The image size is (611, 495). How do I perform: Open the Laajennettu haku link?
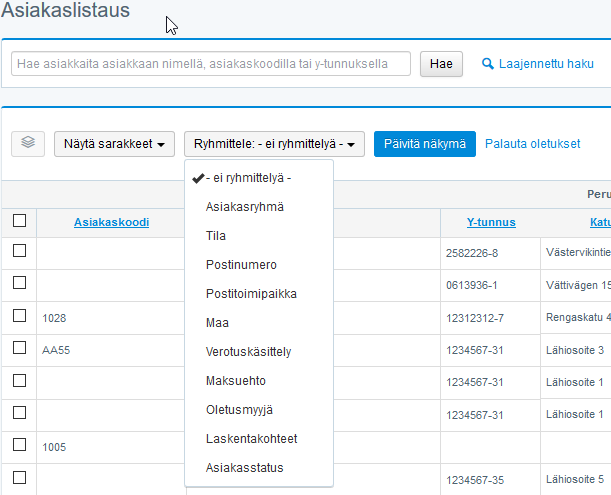(546, 64)
